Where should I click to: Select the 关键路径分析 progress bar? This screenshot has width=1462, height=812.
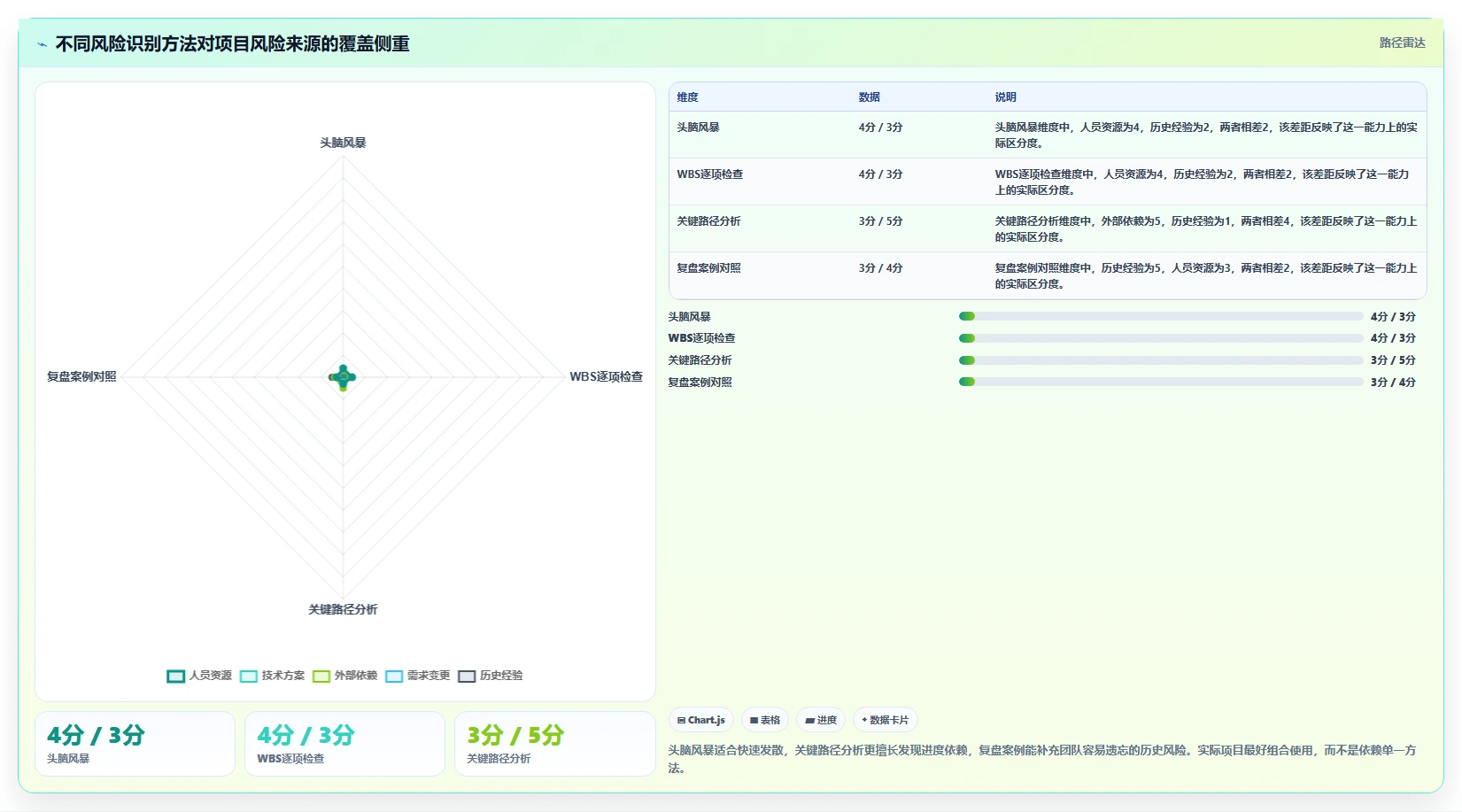pos(1161,360)
